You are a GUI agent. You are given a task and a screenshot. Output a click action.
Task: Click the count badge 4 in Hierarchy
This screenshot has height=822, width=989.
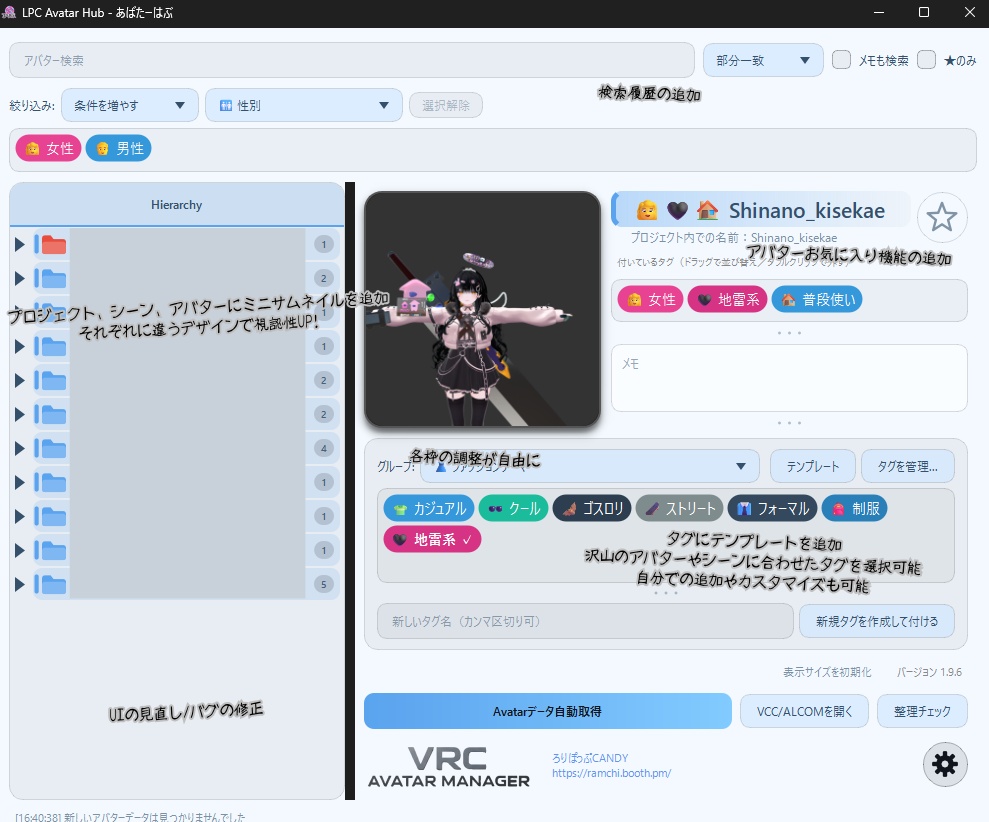point(324,449)
